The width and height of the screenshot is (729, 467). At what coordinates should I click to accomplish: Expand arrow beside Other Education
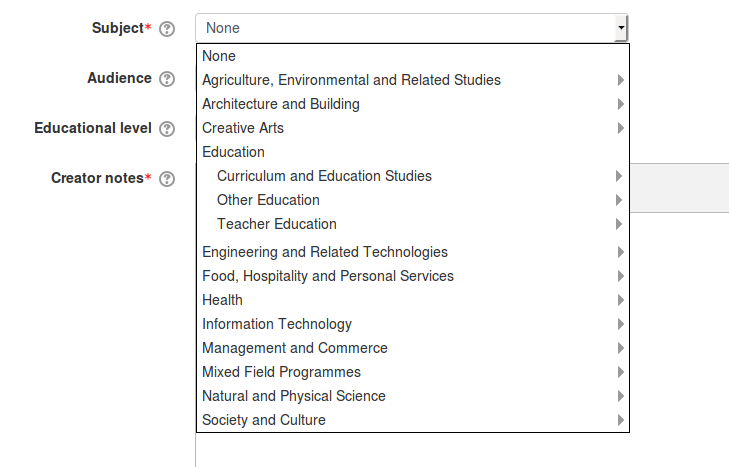point(619,200)
